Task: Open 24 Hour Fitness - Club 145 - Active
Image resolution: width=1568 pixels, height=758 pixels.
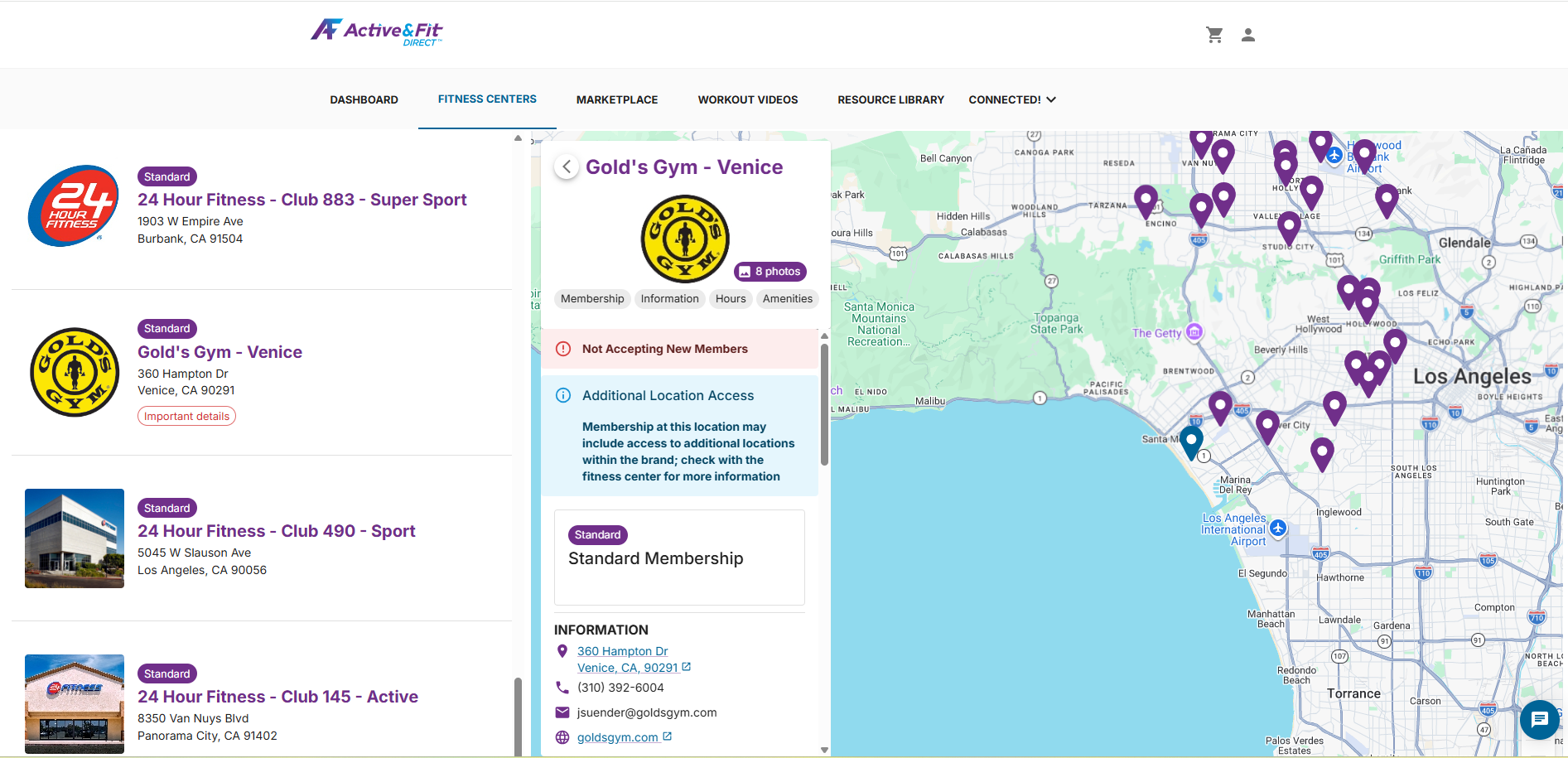Action: point(277,697)
